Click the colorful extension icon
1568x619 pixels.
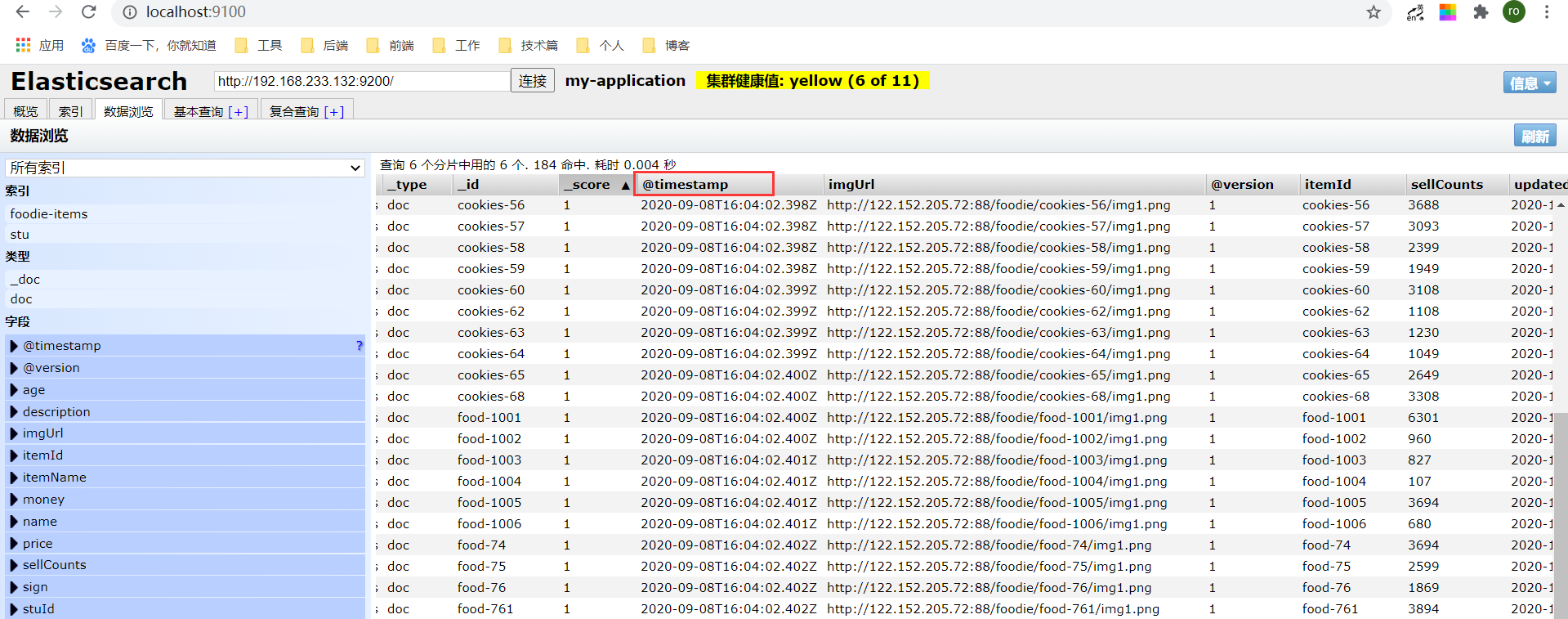1448,12
